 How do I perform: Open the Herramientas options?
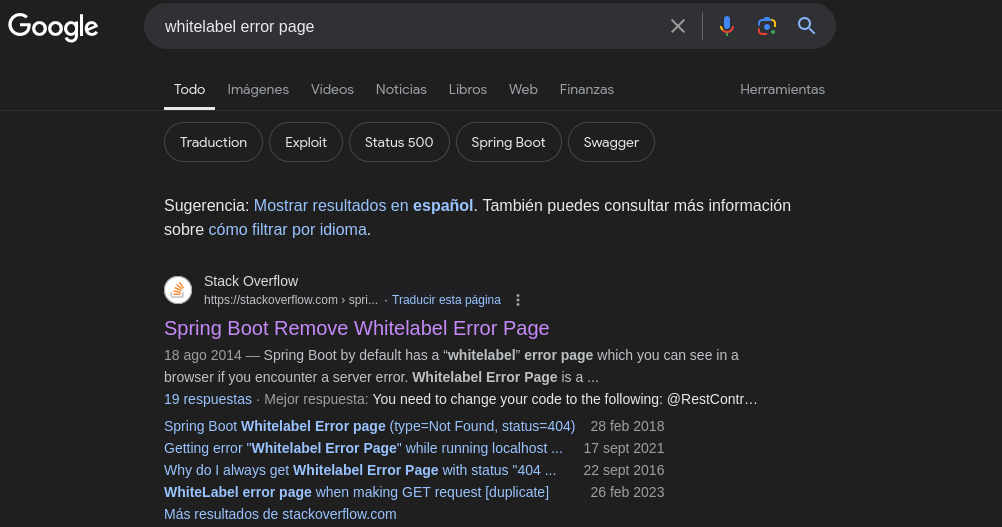(x=782, y=89)
